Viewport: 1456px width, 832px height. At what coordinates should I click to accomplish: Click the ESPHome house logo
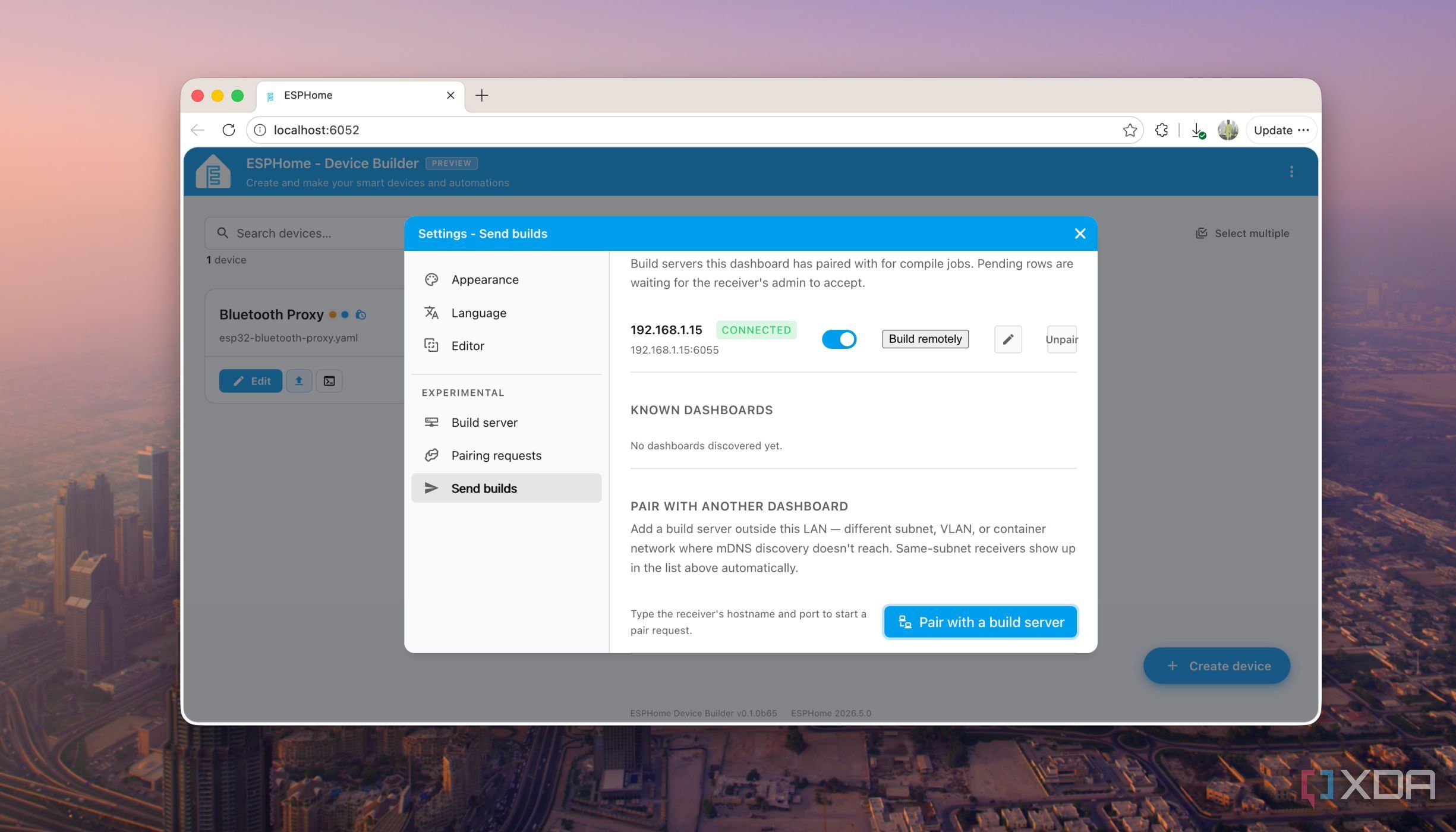(213, 171)
